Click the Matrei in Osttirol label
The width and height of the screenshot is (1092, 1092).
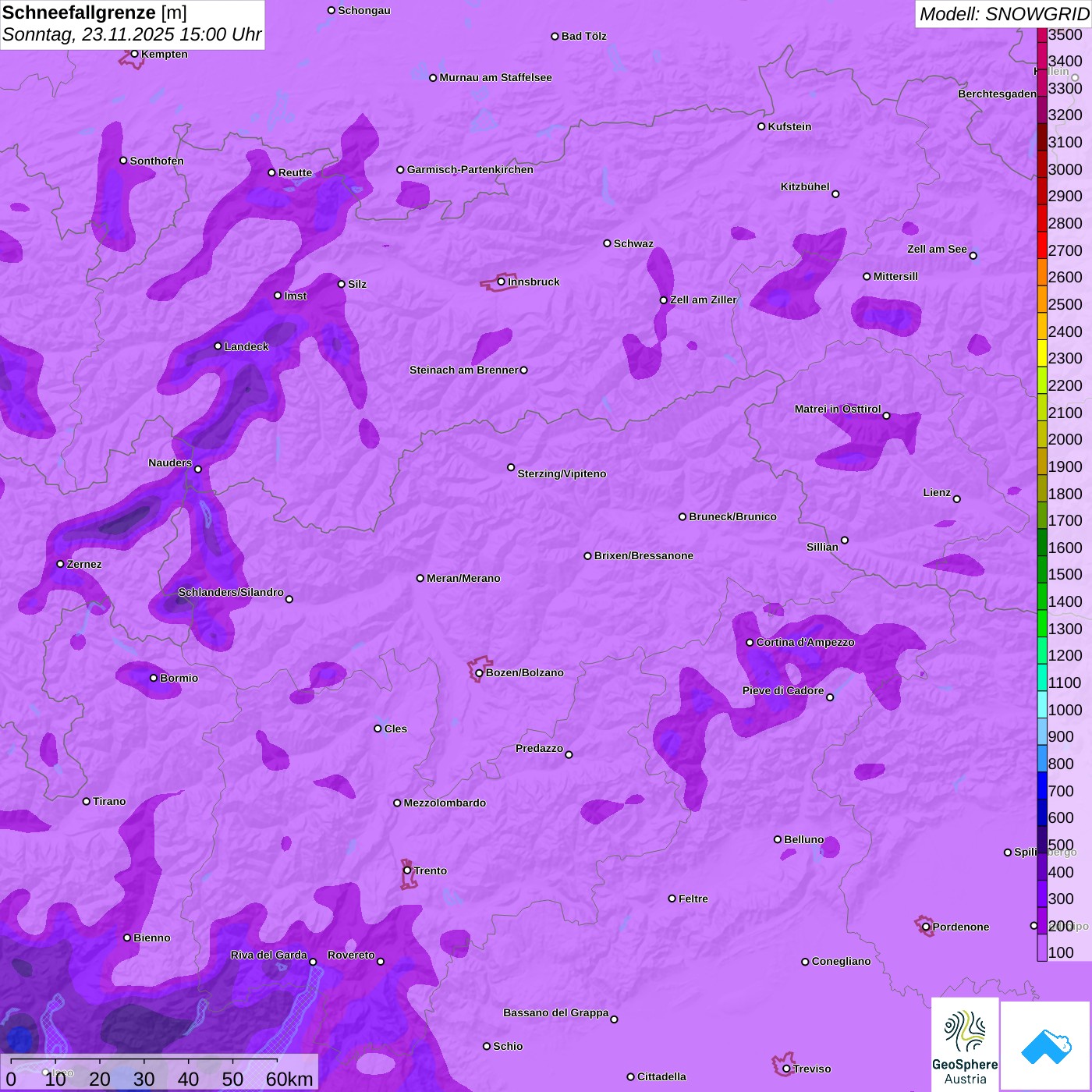pos(838,409)
